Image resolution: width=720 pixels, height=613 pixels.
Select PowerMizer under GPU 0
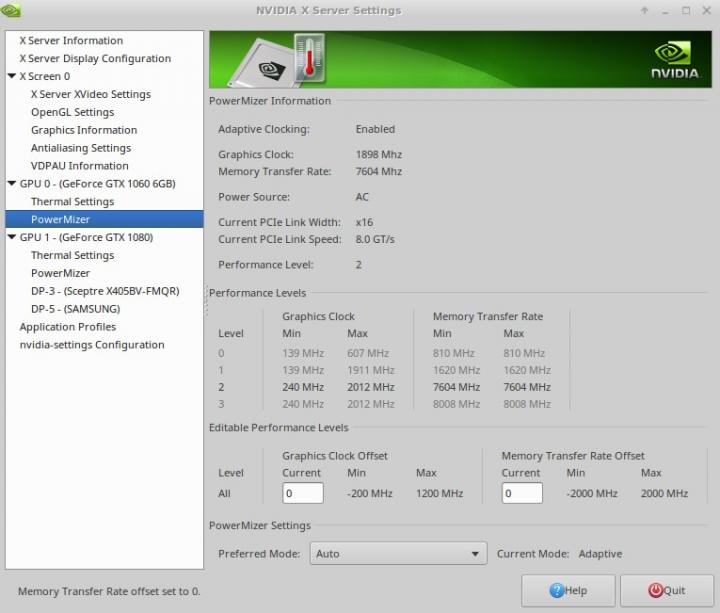point(105,219)
